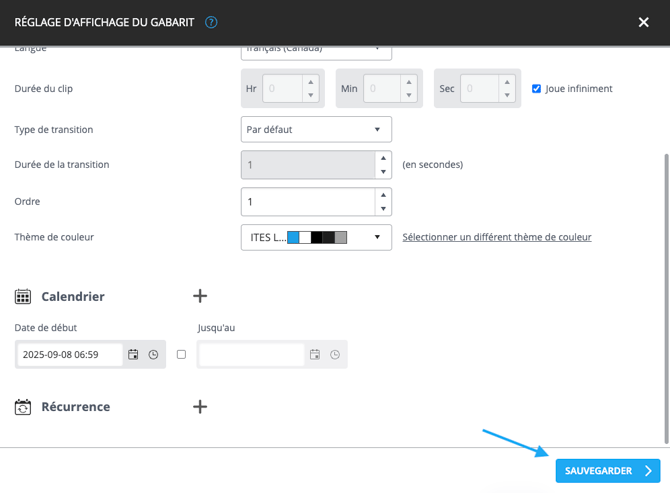
Task: Click the Date de début text field
Action: [70, 354]
